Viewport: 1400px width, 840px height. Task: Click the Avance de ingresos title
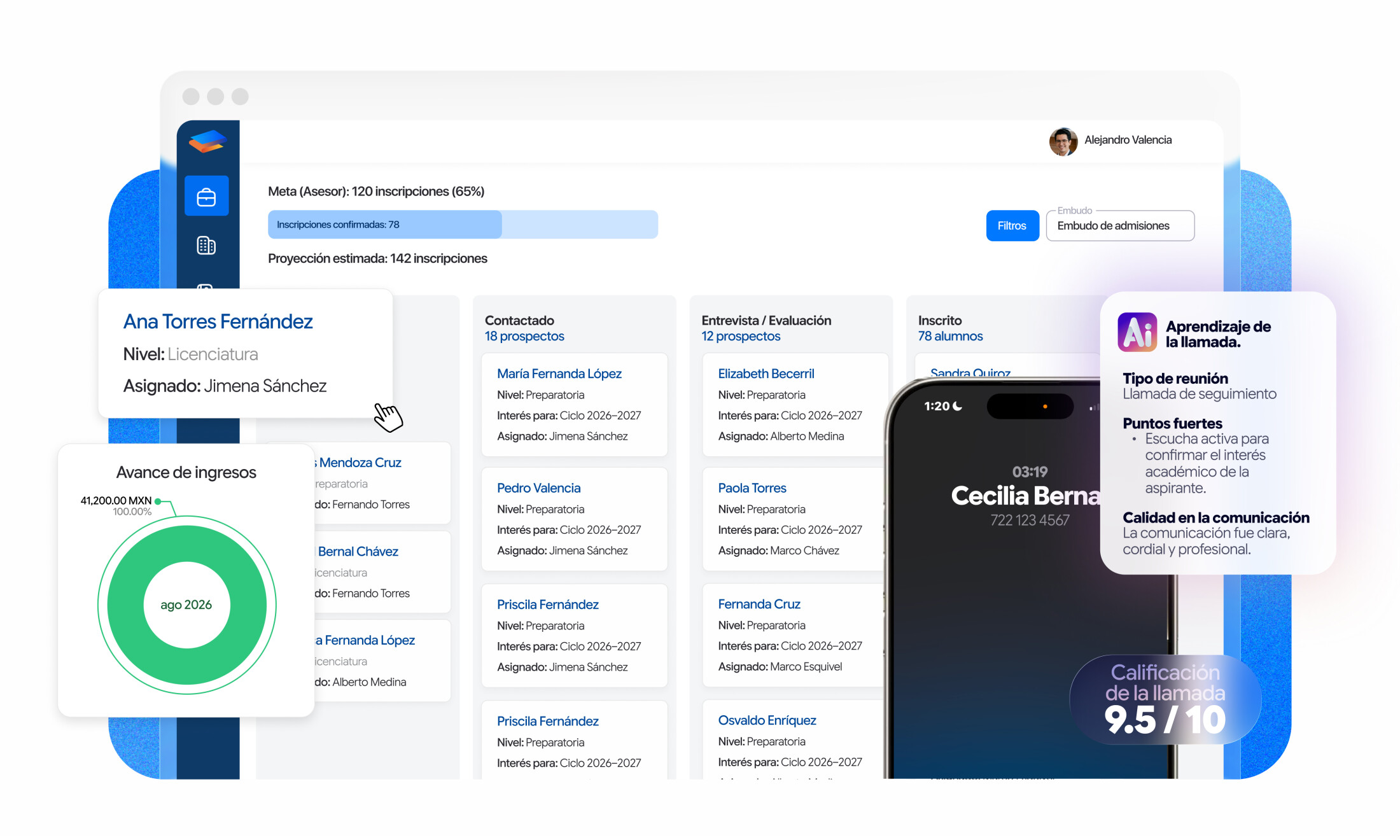186,472
